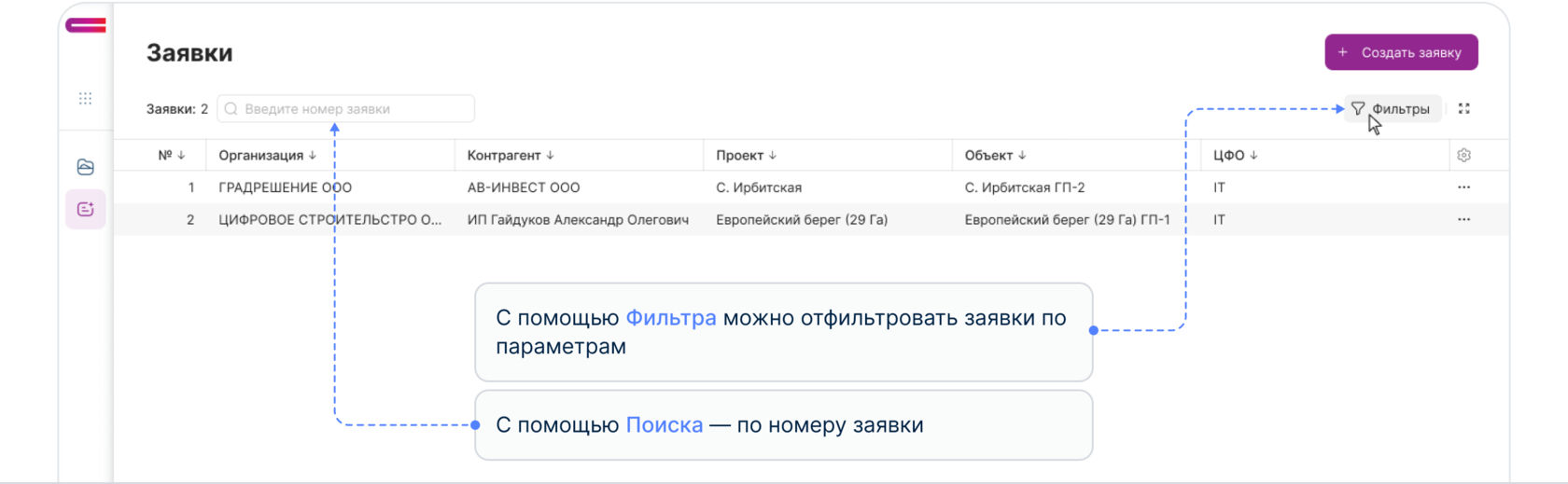Open three-dot menu for row 2
Viewport: 1568px width, 484px height.
point(1463,220)
